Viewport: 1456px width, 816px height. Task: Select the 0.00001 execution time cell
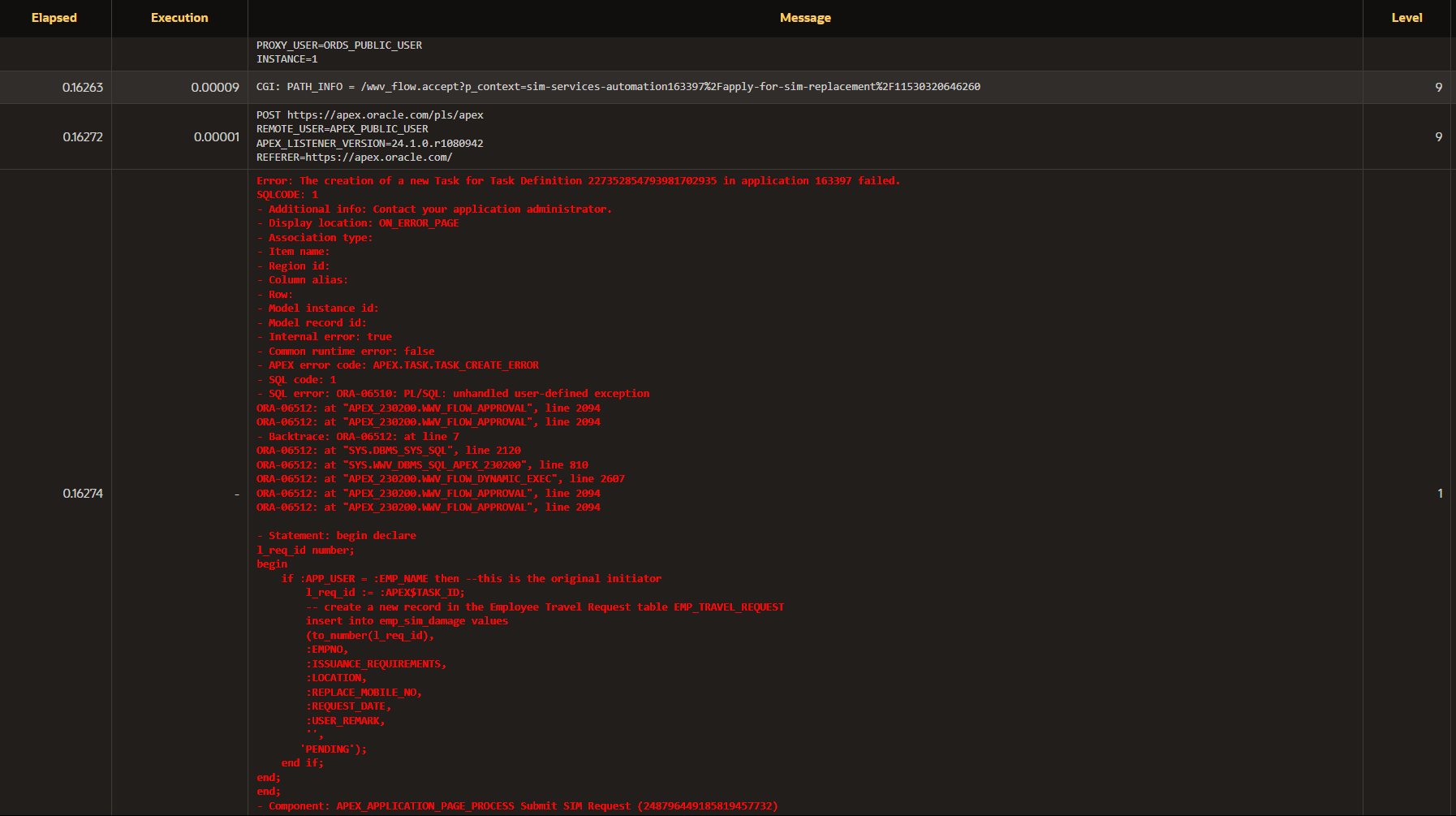click(217, 137)
